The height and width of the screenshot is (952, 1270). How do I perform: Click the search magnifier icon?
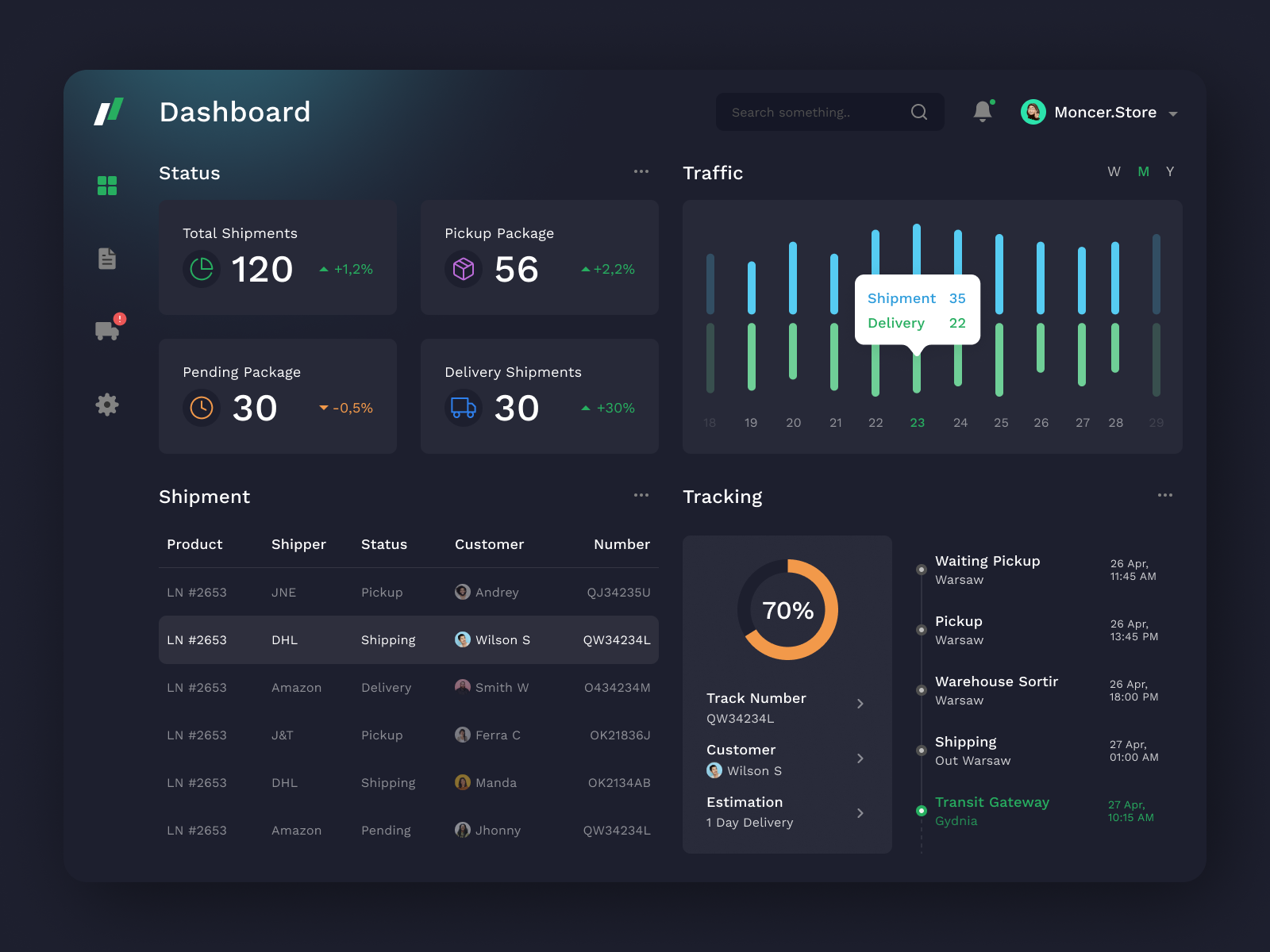pyautogui.click(x=919, y=112)
